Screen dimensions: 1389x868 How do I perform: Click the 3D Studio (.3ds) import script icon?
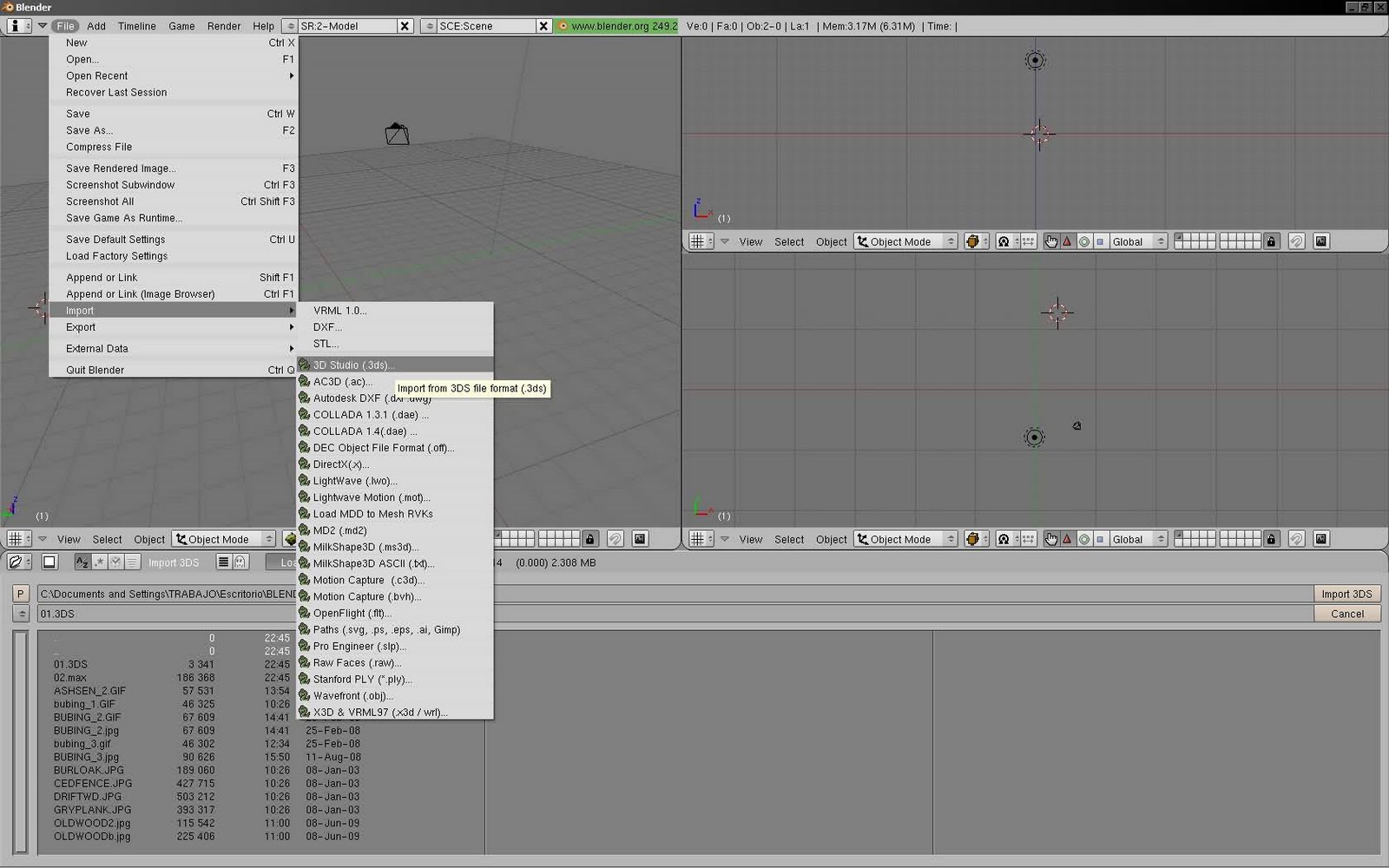pos(304,365)
